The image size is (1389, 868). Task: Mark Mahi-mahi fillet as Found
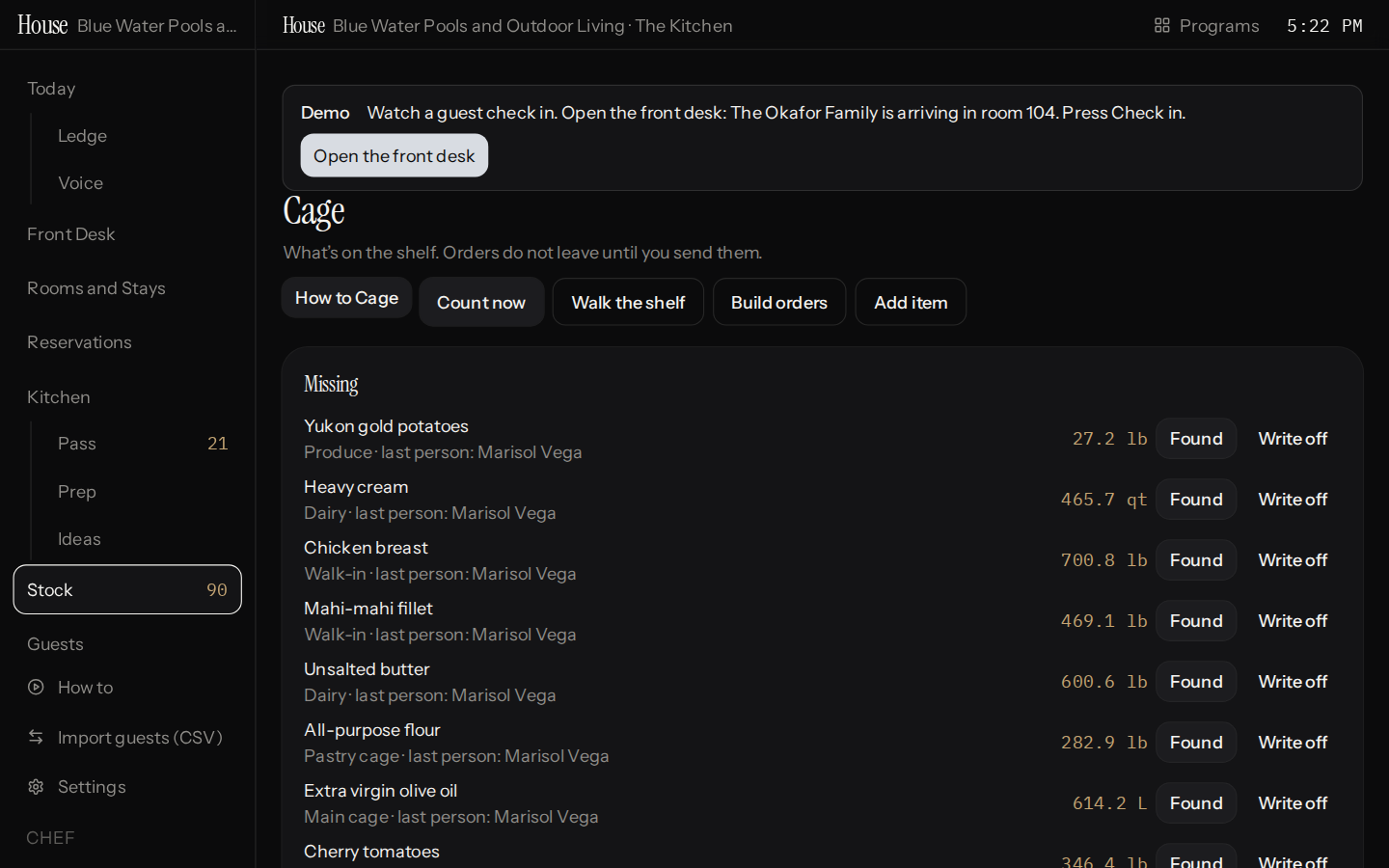pos(1196,621)
